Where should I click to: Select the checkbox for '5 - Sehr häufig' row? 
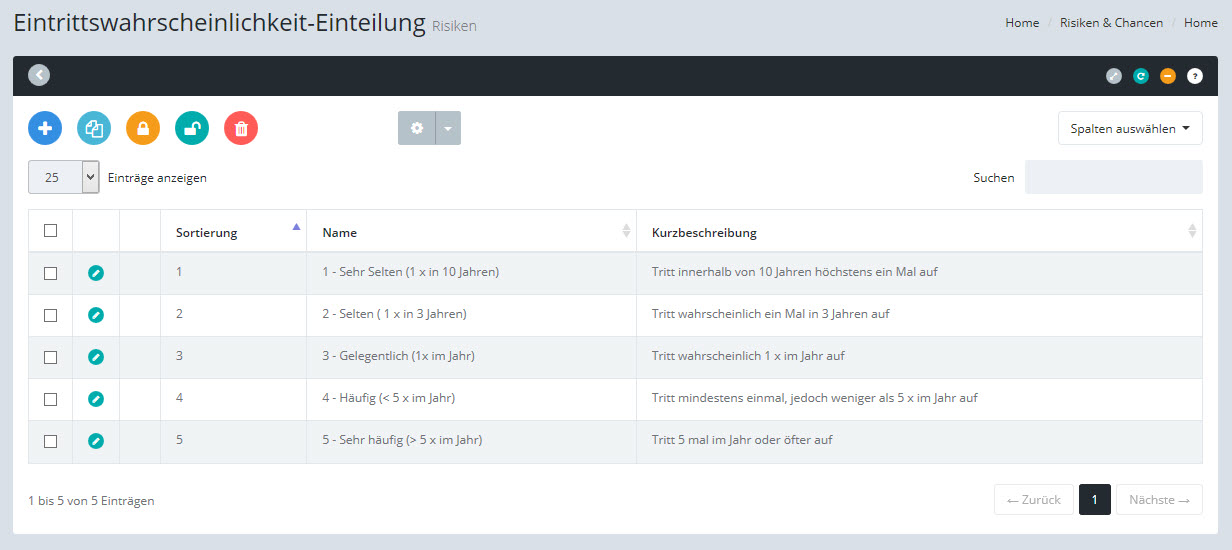point(51,441)
